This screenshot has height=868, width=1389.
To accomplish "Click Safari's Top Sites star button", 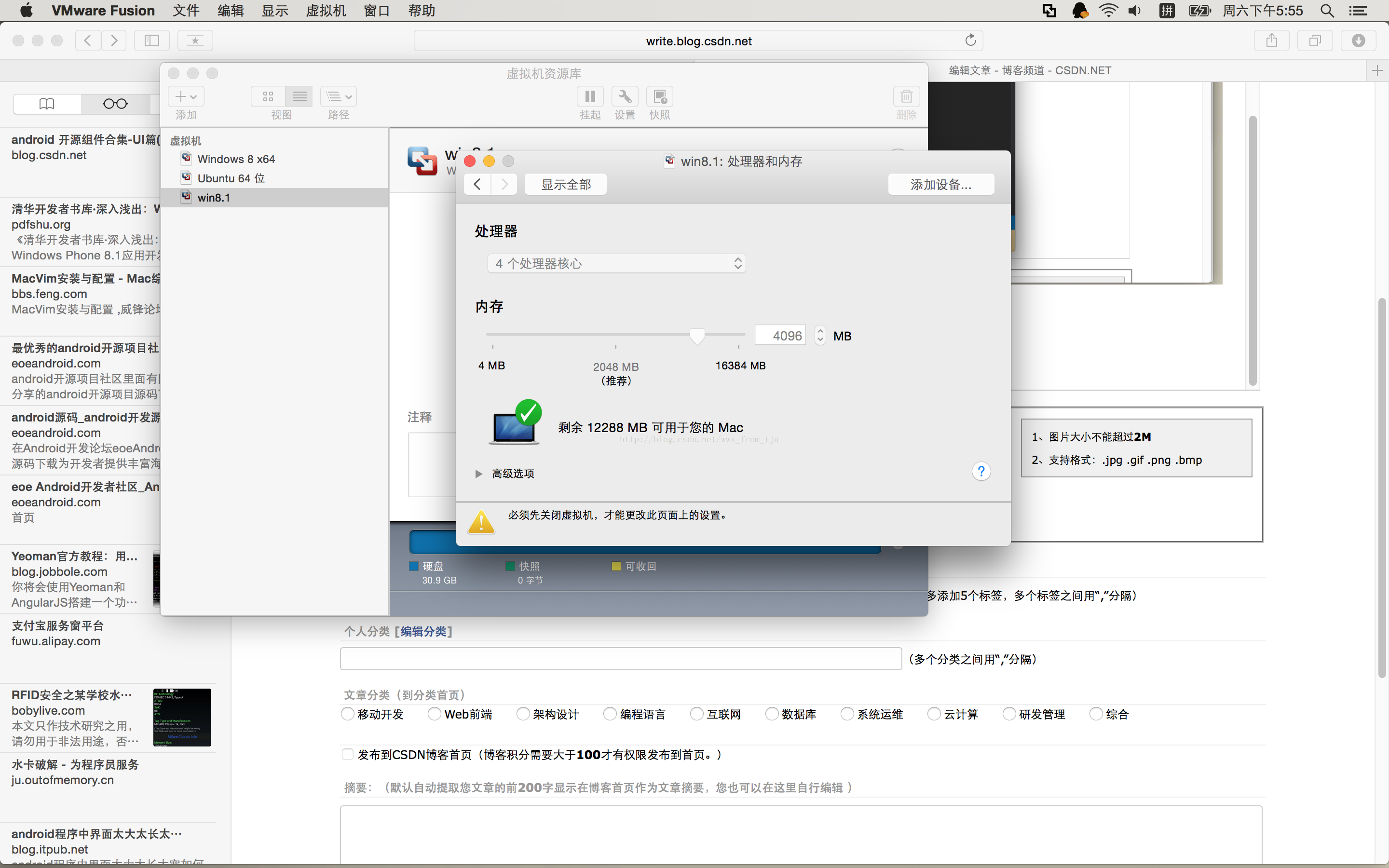I will 195,40.
